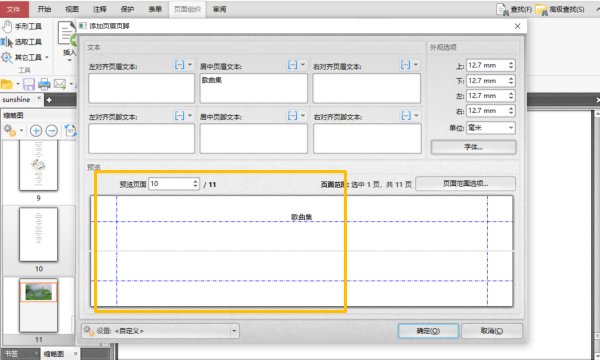Image resolution: width=600 pixels, height=360 pixels.
Task: Switch to the 页面组织 ribbon tab
Action: pyautogui.click(x=187, y=9)
